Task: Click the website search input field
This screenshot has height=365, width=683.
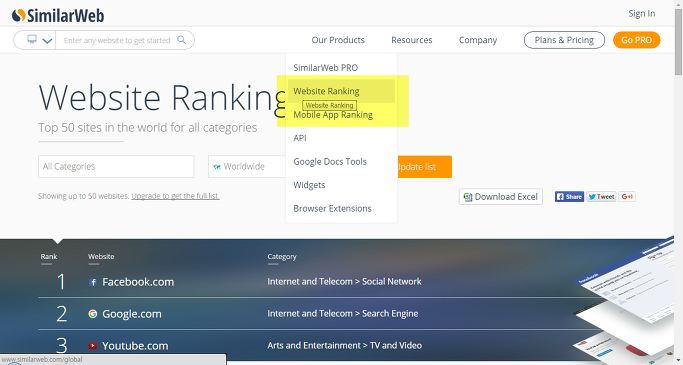Action: coord(117,40)
